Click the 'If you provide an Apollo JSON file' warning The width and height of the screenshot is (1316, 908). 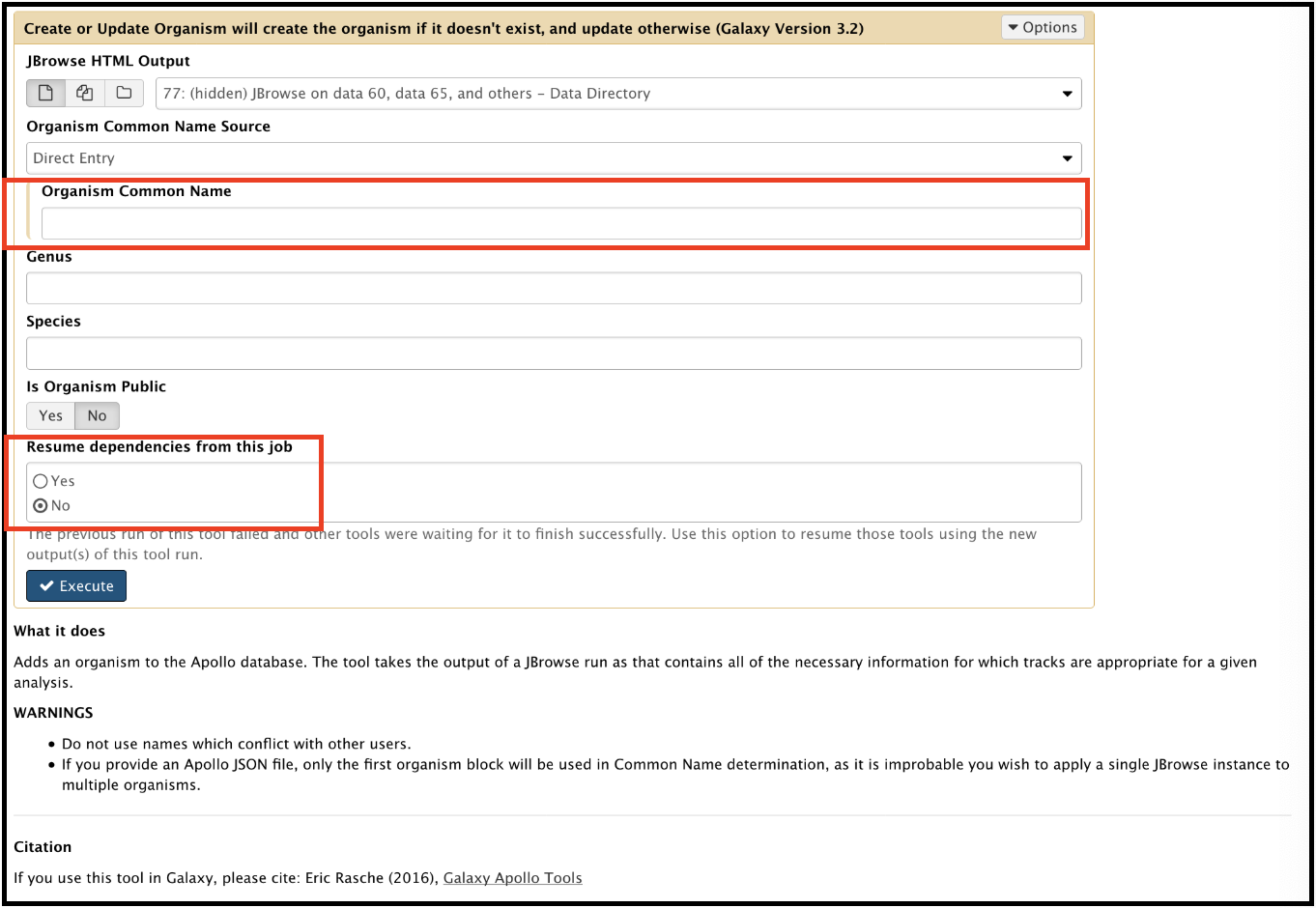click(x=675, y=775)
